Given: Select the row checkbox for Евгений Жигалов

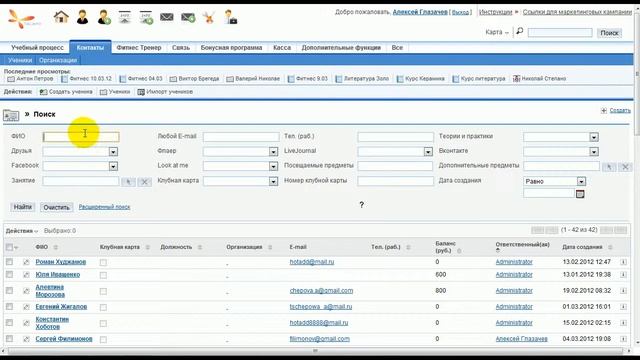Looking at the screenshot, I should click(x=9, y=307).
